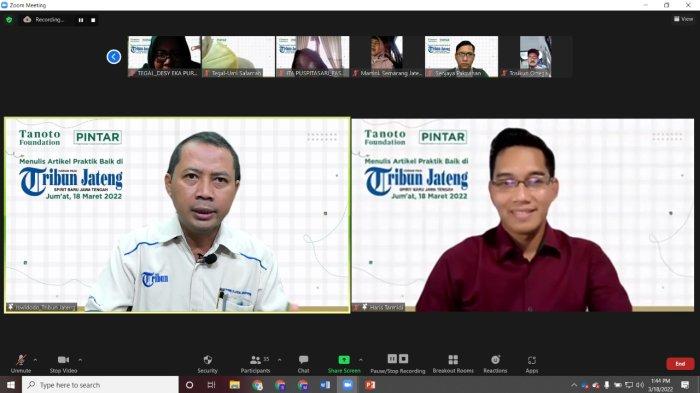The height and width of the screenshot is (393, 700).
Task: Expand the caret next to Participants
Action: tap(279, 360)
